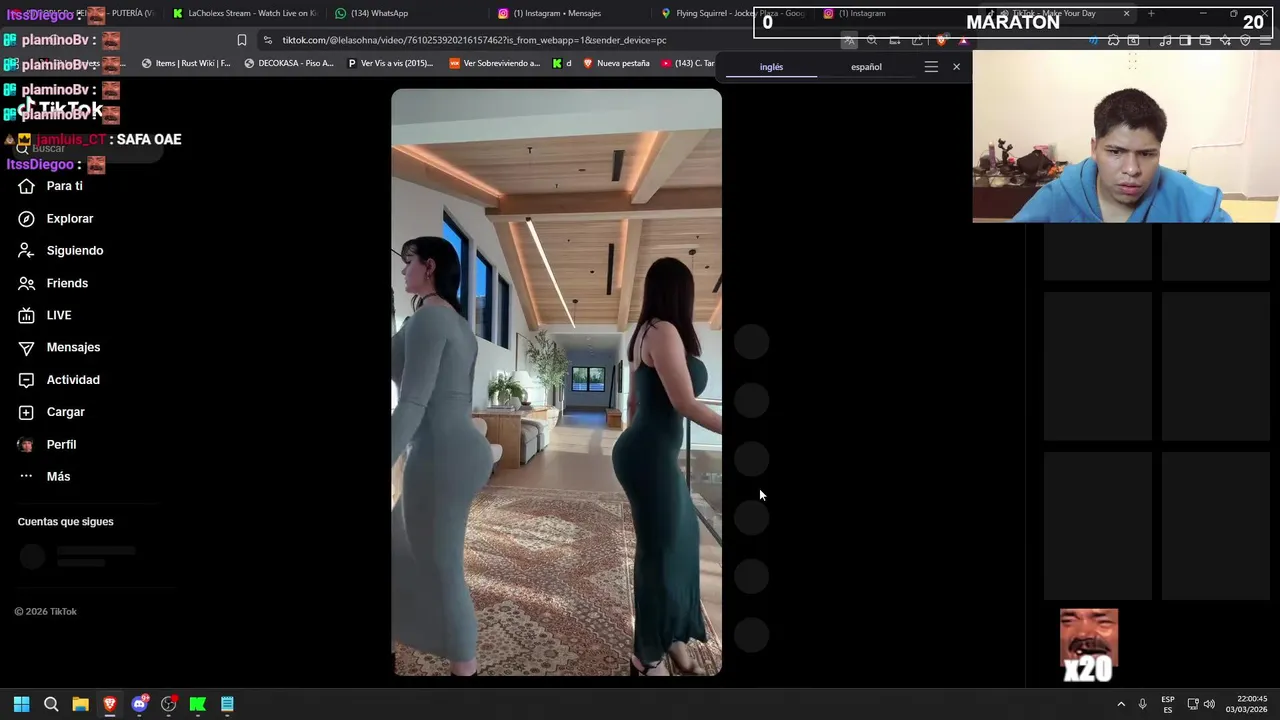This screenshot has height=720, width=1280.
Task: Select inglés in translate popup
Action: point(772,67)
